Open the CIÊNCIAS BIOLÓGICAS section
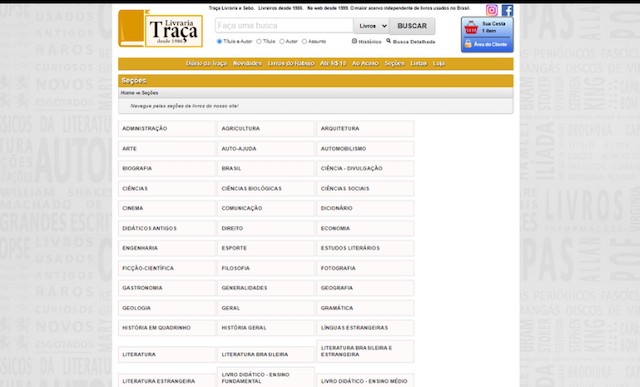This screenshot has width=640, height=387. click(266, 189)
